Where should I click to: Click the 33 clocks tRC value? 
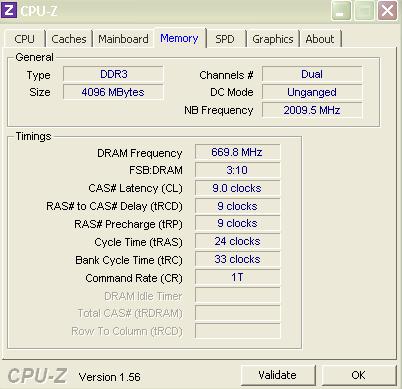click(x=237, y=259)
